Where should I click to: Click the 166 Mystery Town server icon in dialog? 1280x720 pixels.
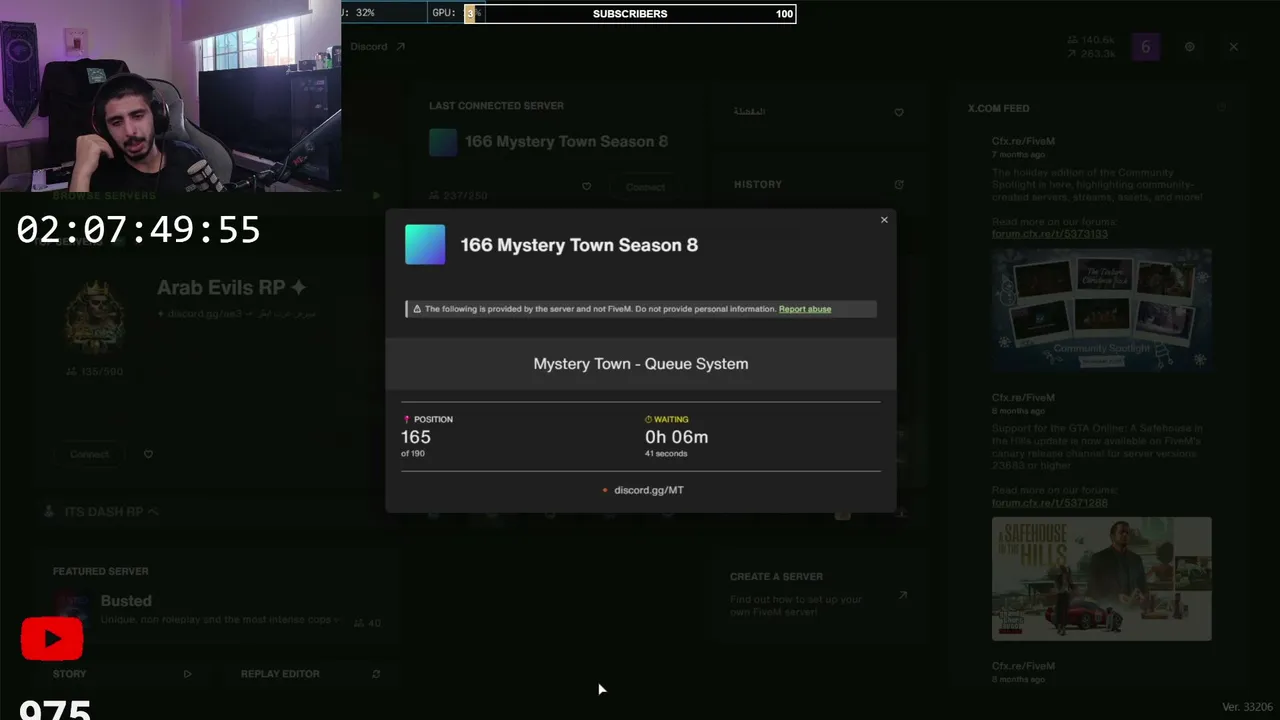(x=425, y=245)
